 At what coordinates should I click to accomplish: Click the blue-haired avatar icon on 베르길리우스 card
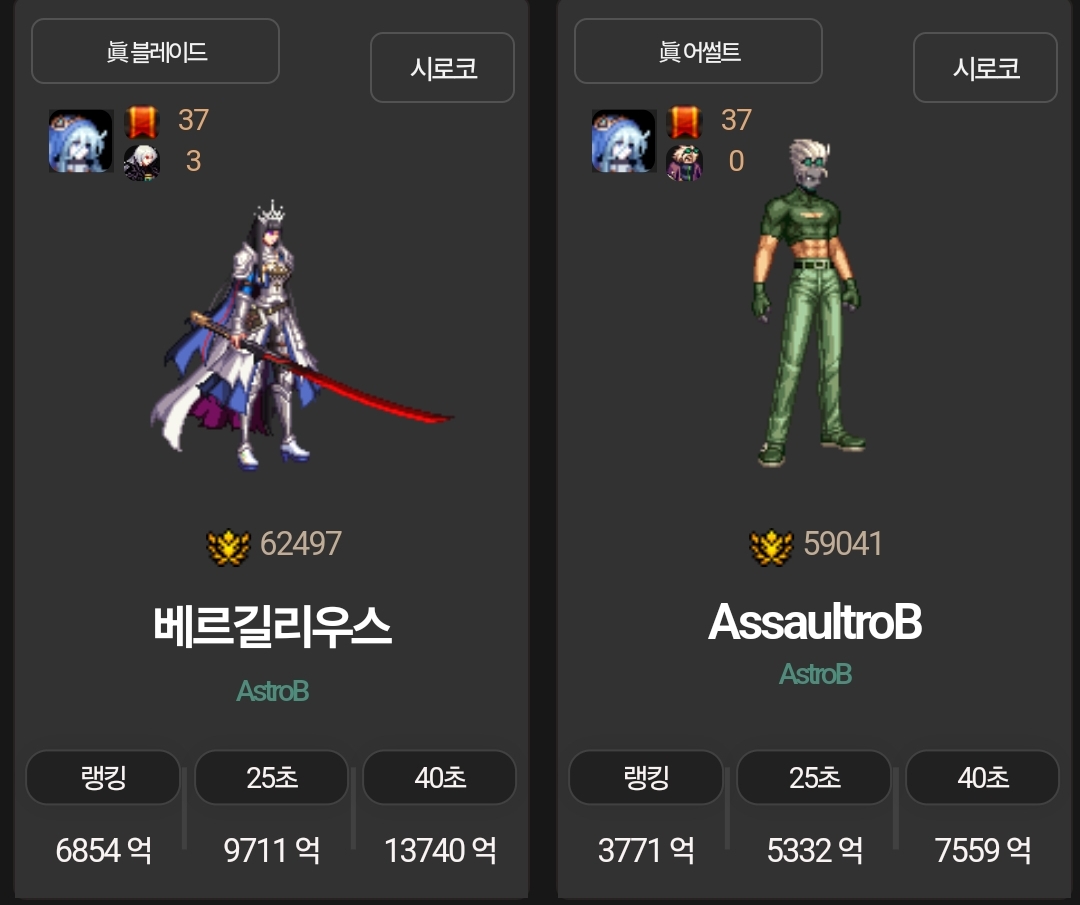coord(81,141)
